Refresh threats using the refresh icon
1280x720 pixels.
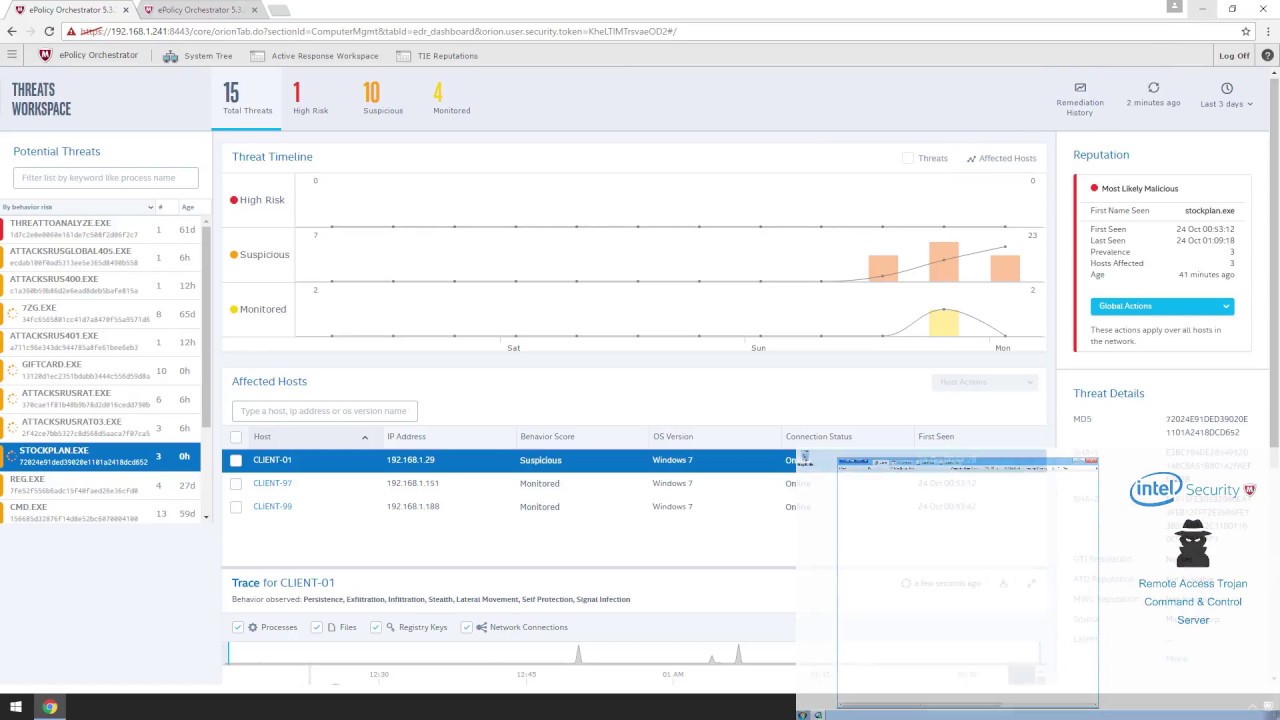point(1153,88)
